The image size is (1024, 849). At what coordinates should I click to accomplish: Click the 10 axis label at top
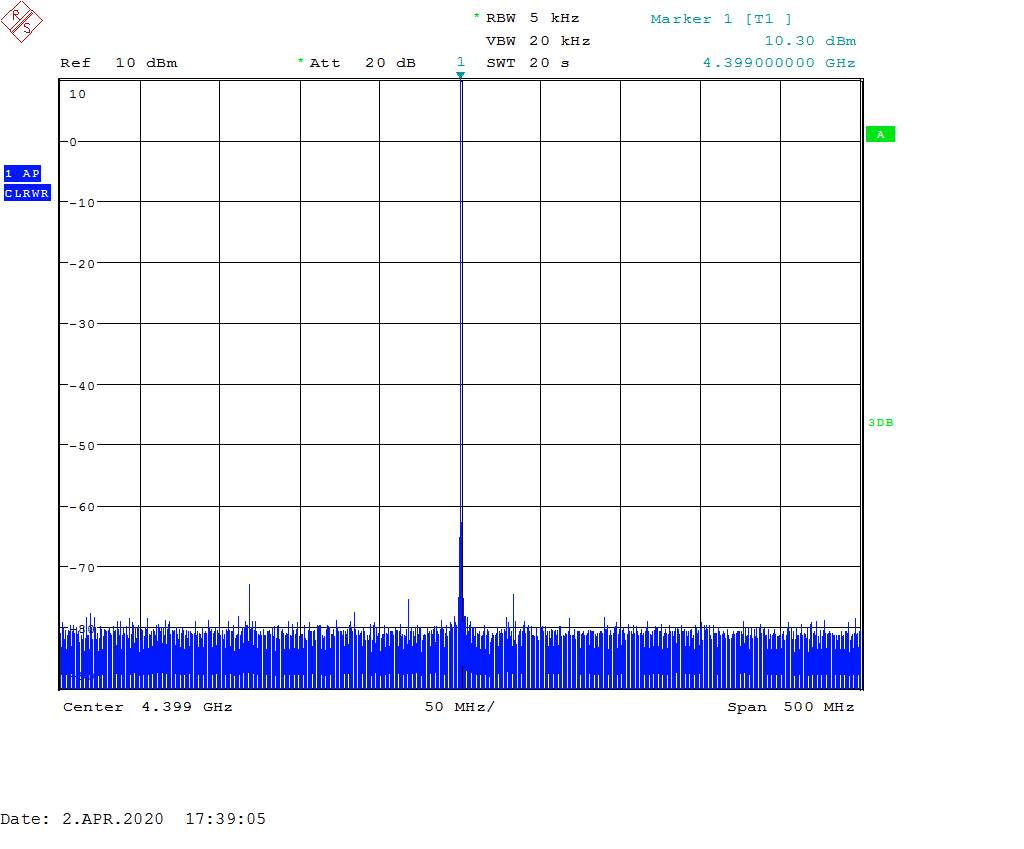[x=77, y=94]
